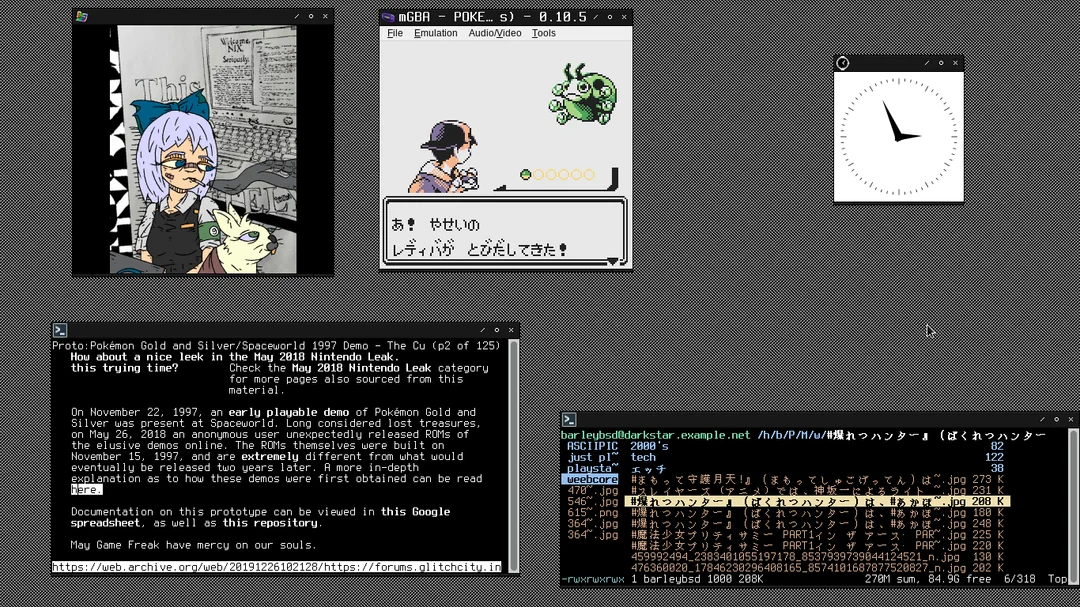The height and width of the screenshot is (607, 1080).
Task: Select the "tech" folder in ranger
Action: tap(643, 457)
